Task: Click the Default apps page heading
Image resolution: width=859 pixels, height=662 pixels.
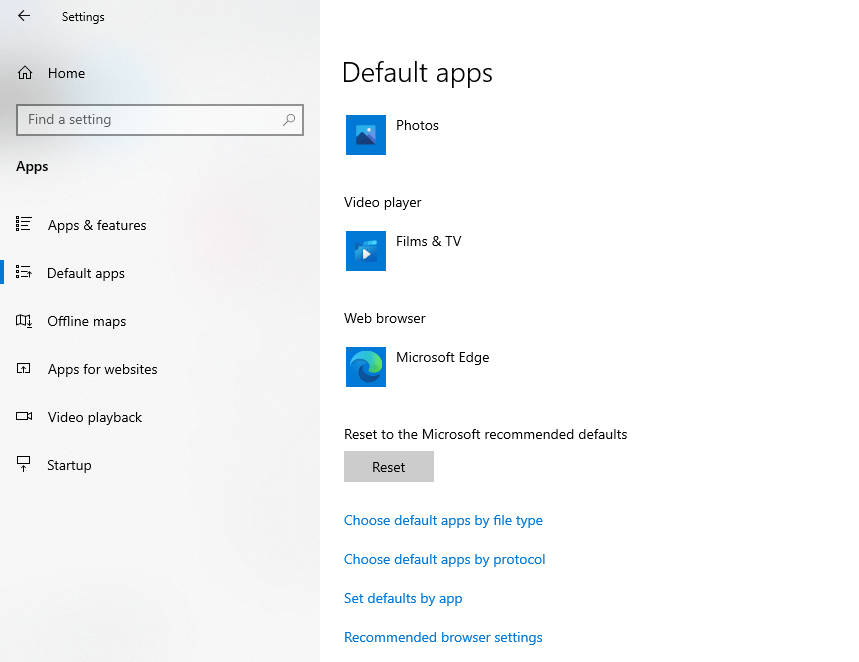Action: [x=417, y=73]
